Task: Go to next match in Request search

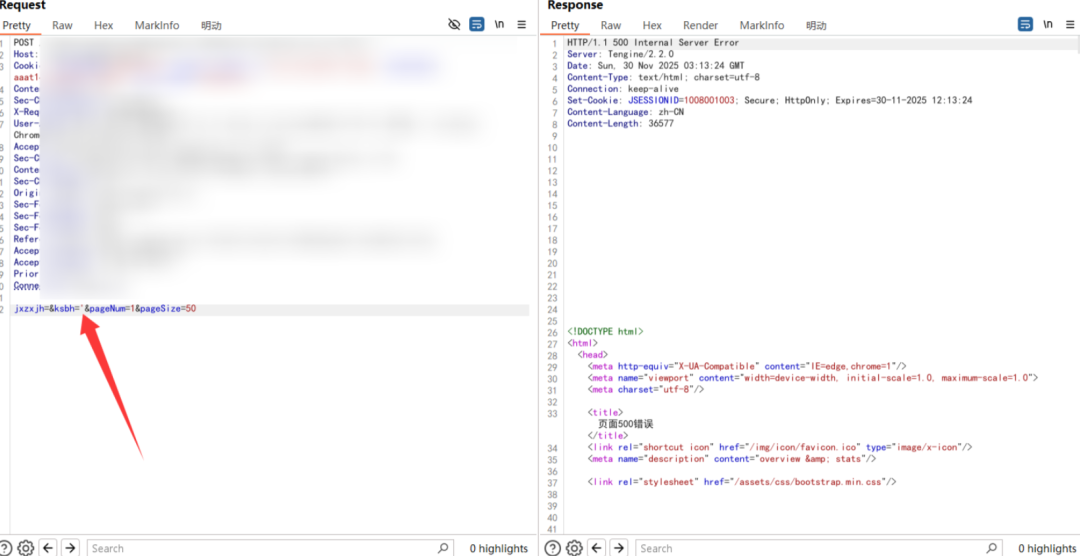Action: pyautogui.click(x=70, y=548)
